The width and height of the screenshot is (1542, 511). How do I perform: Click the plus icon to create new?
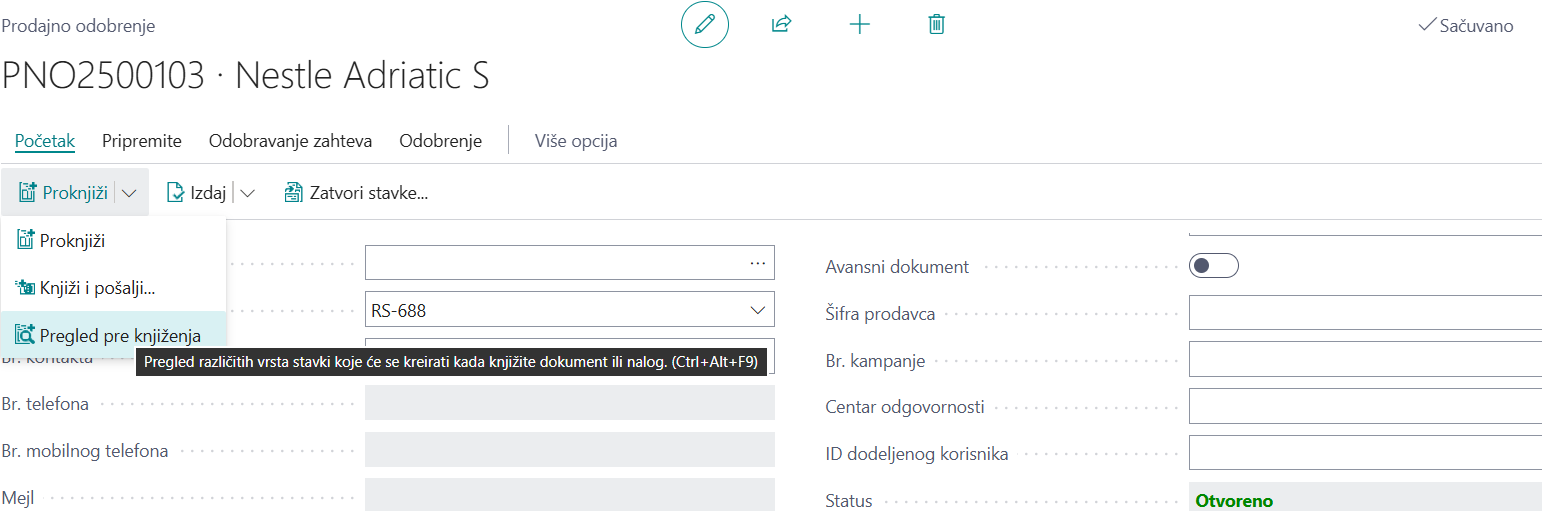tap(859, 25)
